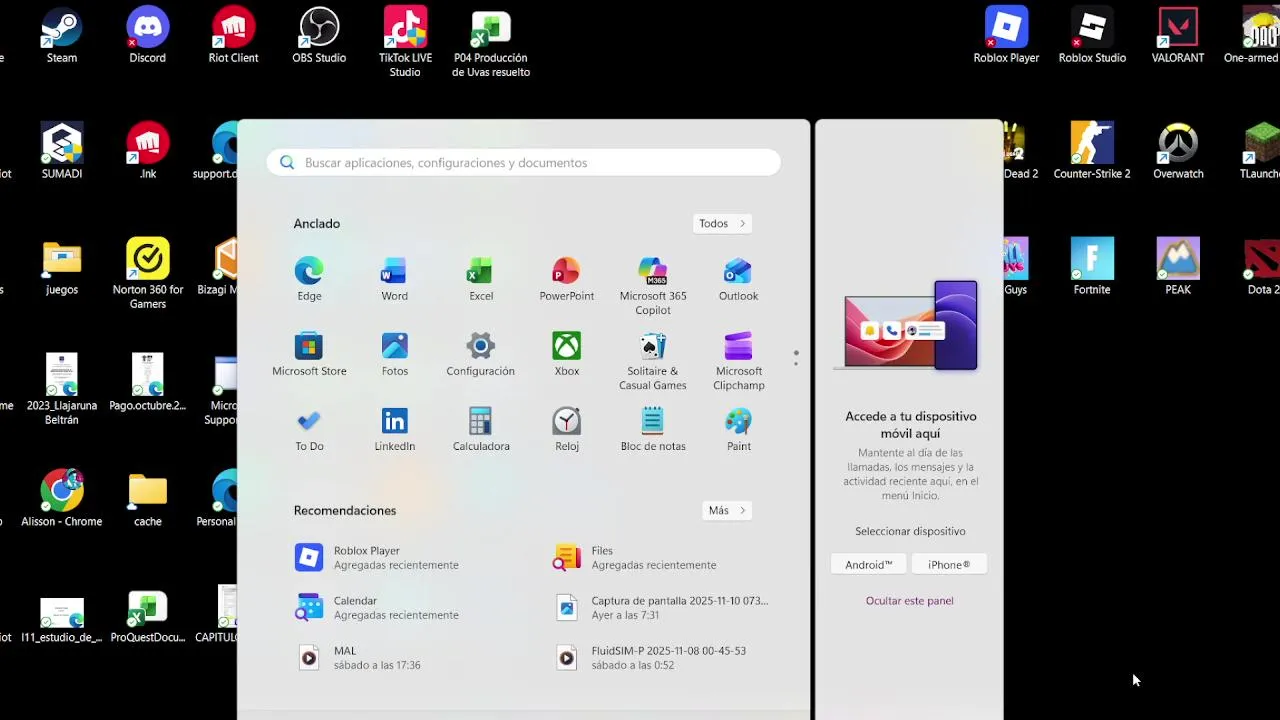Select the Riot Client desktop shortcut
The height and width of the screenshot is (720, 1280).
(233, 36)
